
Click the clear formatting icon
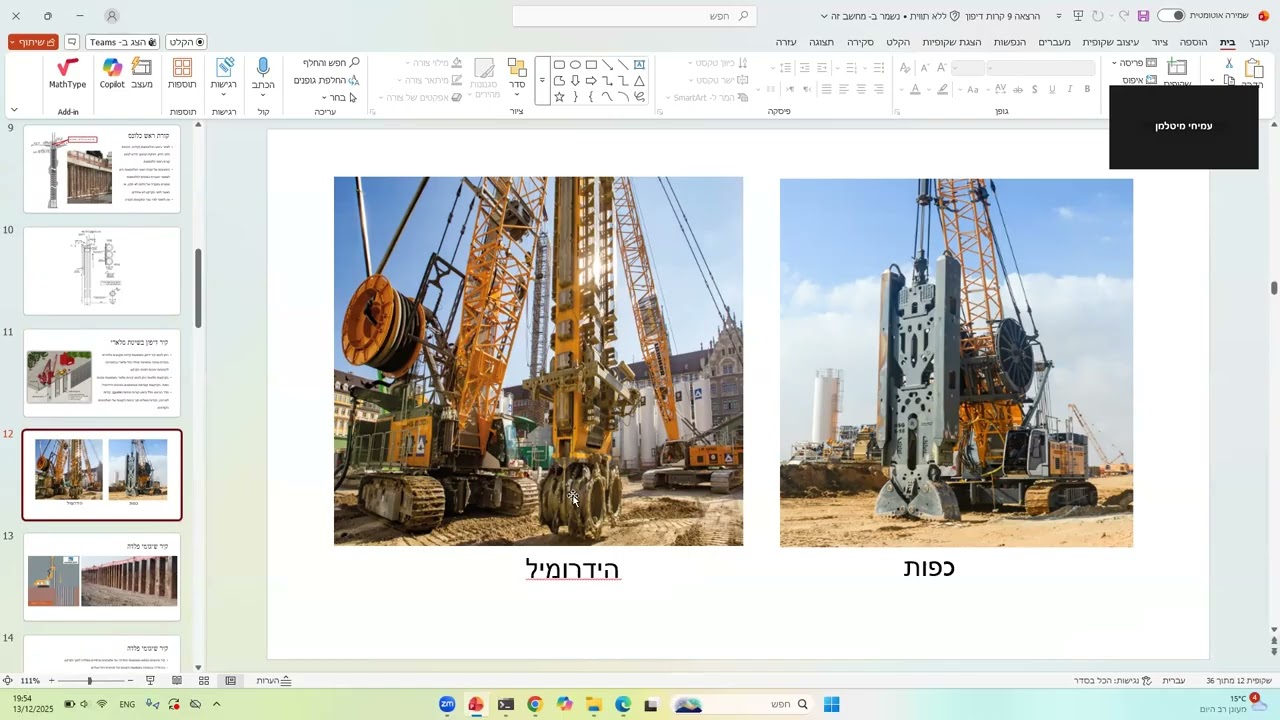[904, 67]
